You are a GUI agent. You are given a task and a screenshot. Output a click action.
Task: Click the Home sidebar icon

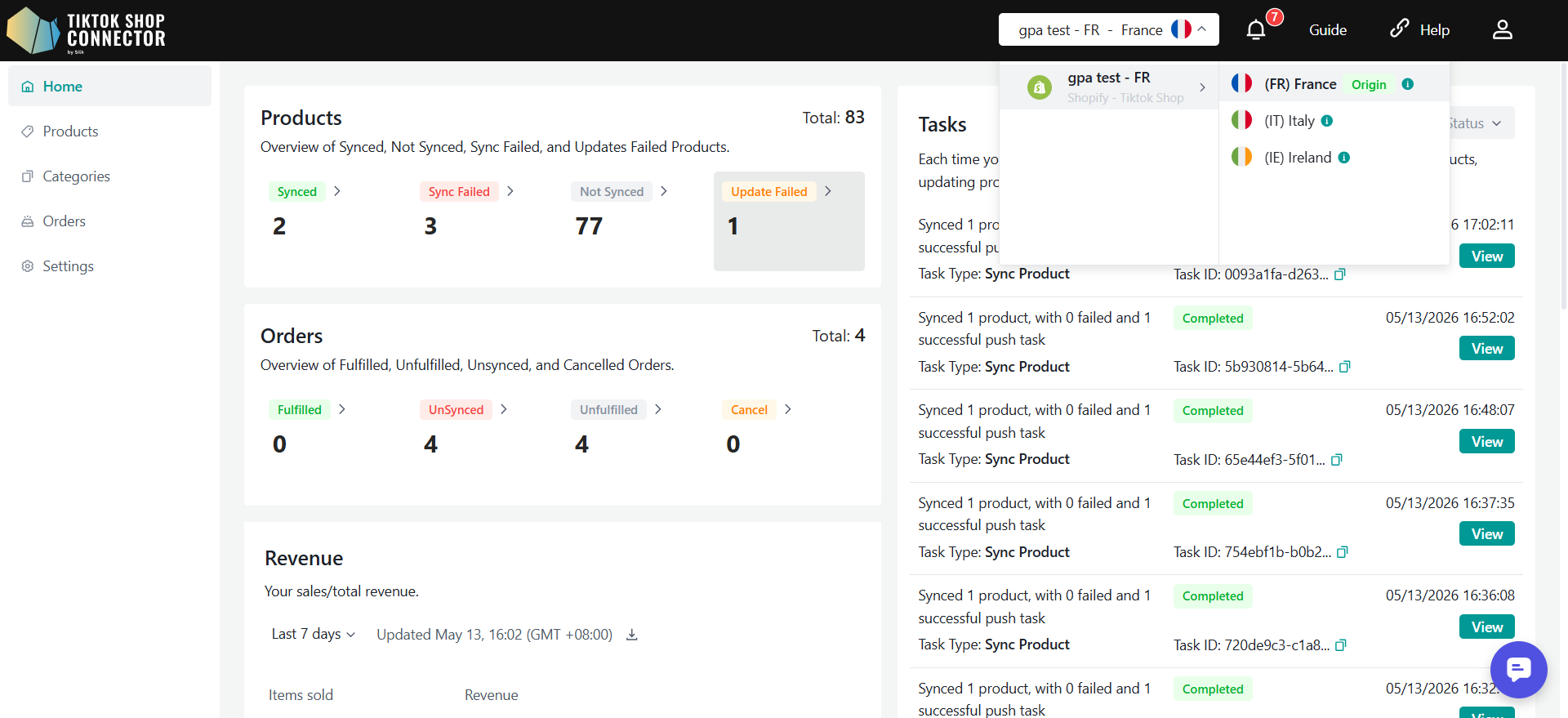(x=28, y=87)
